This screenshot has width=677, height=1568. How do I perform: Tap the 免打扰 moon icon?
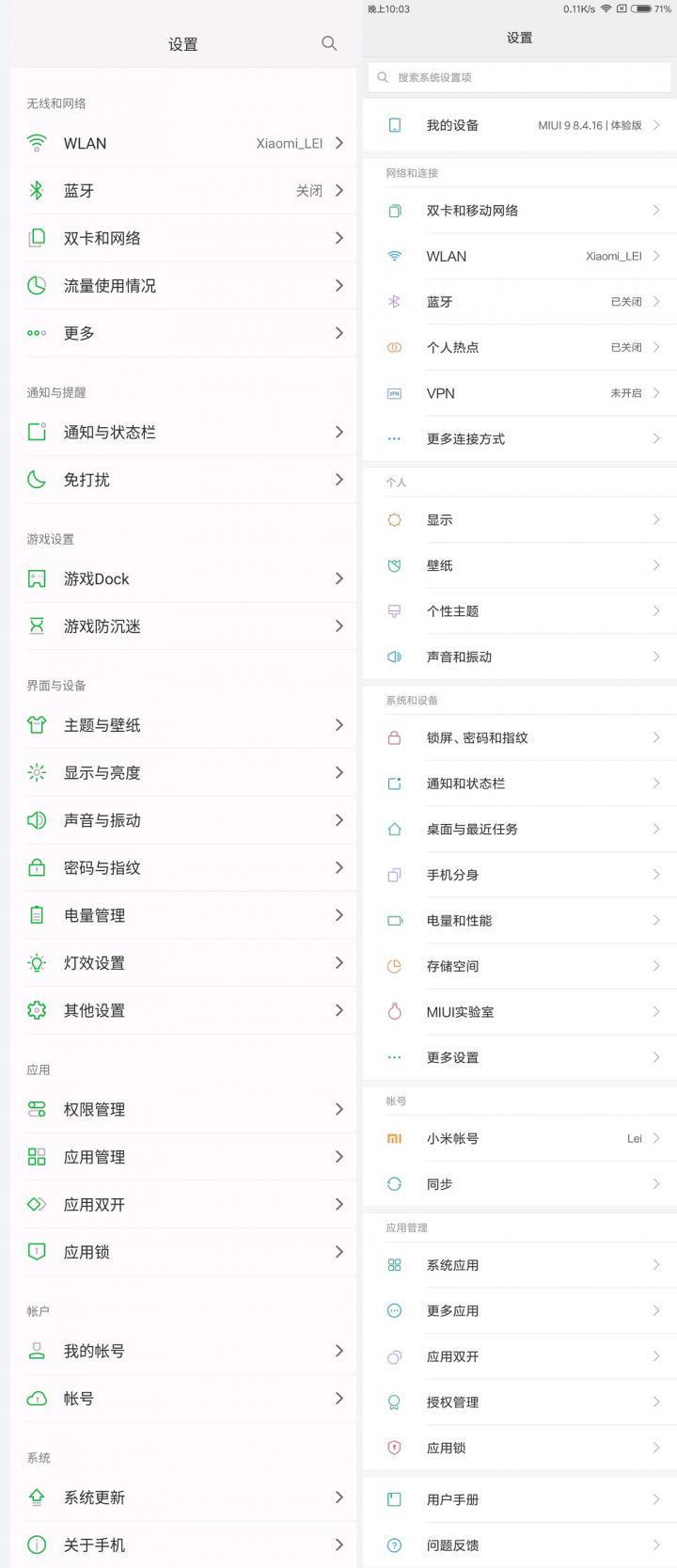[x=37, y=480]
